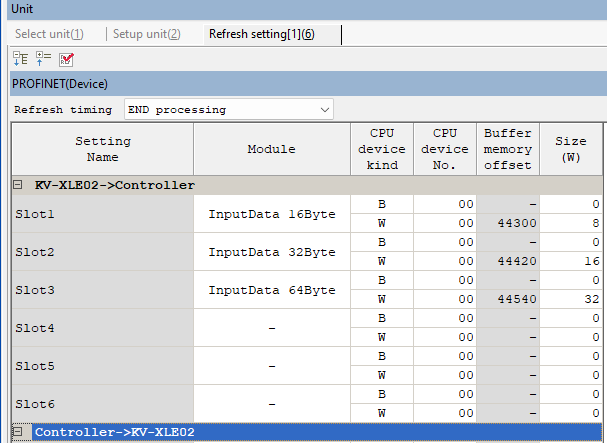This screenshot has width=607, height=443.
Task: Click the InputData 16Byte module cell
Action: point(272,214)
